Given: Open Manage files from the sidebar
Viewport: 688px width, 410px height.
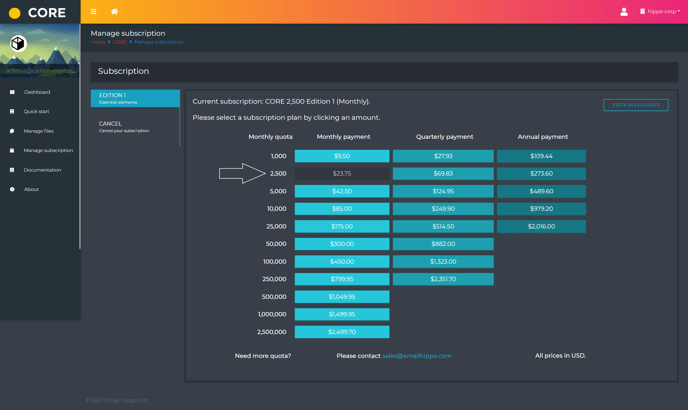Looking at the screenshot, I should pos(39,131).
